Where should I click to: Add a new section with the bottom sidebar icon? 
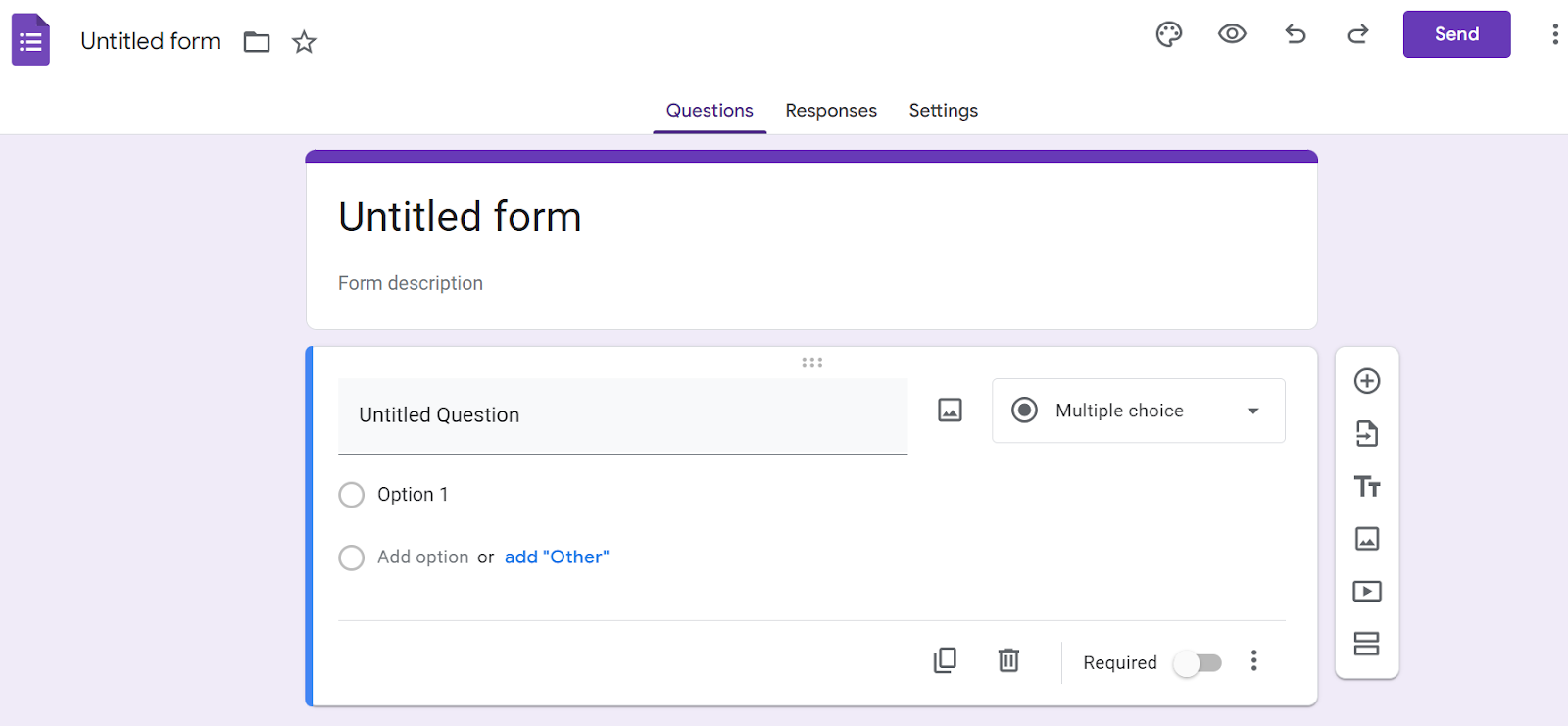pos(1367,644)
